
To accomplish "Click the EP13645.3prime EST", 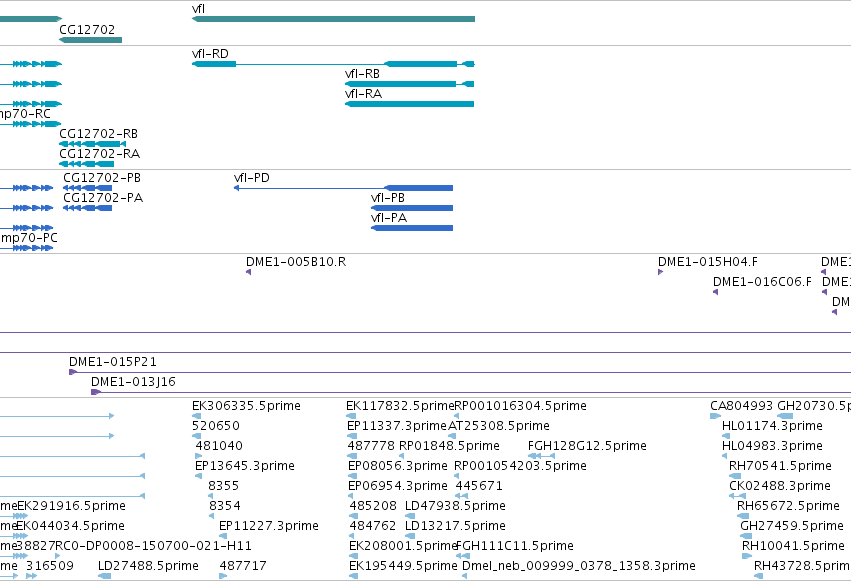I will click(198, 476).
